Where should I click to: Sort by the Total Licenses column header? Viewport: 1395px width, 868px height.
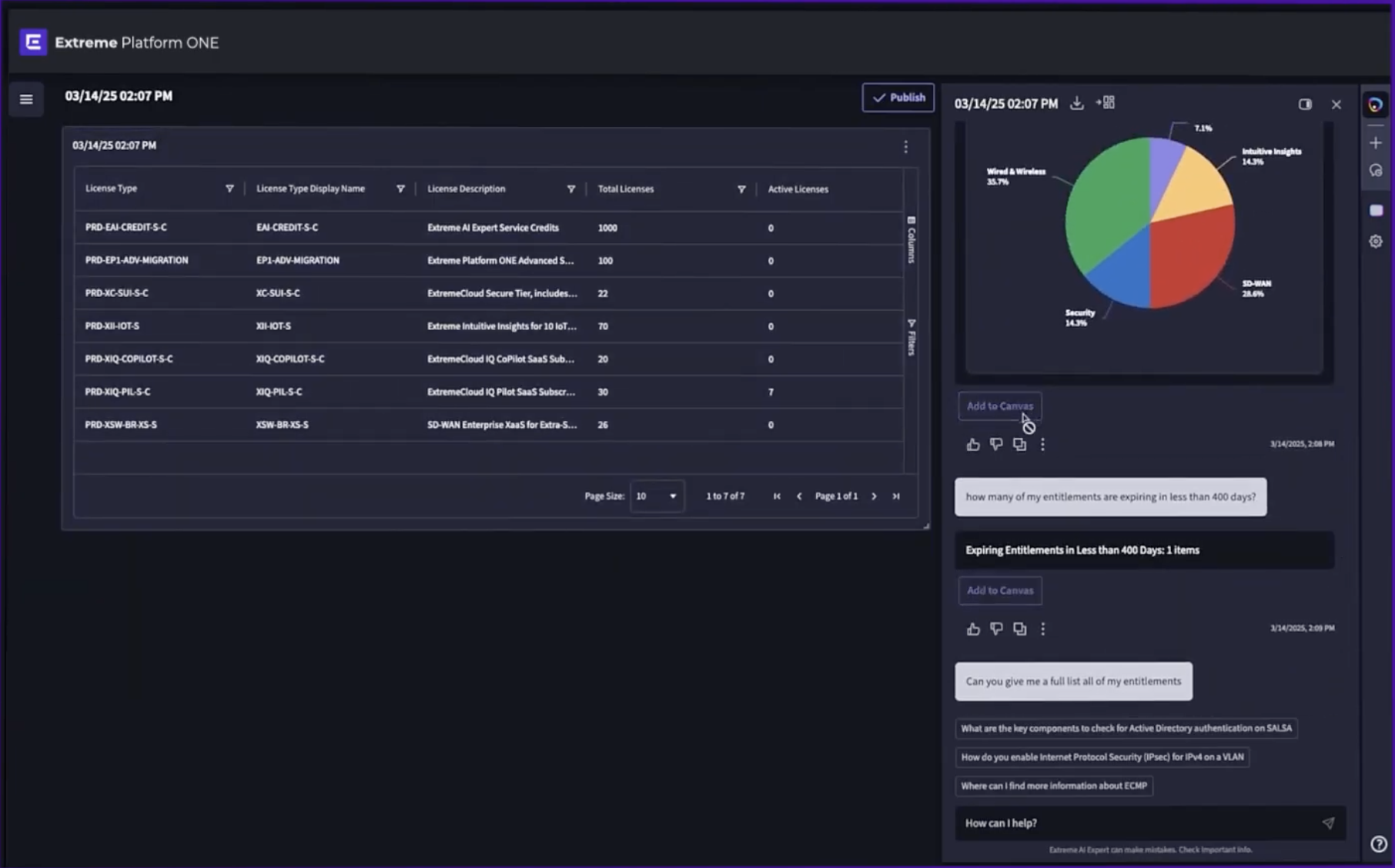coord(626,189)
